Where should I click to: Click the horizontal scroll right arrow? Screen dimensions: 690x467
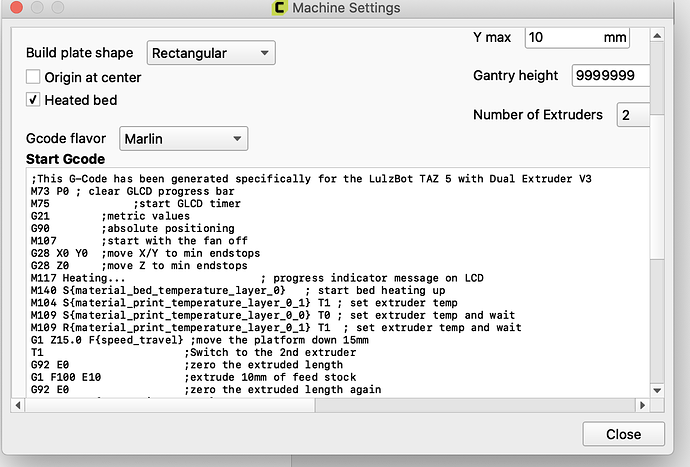point(642,405)
